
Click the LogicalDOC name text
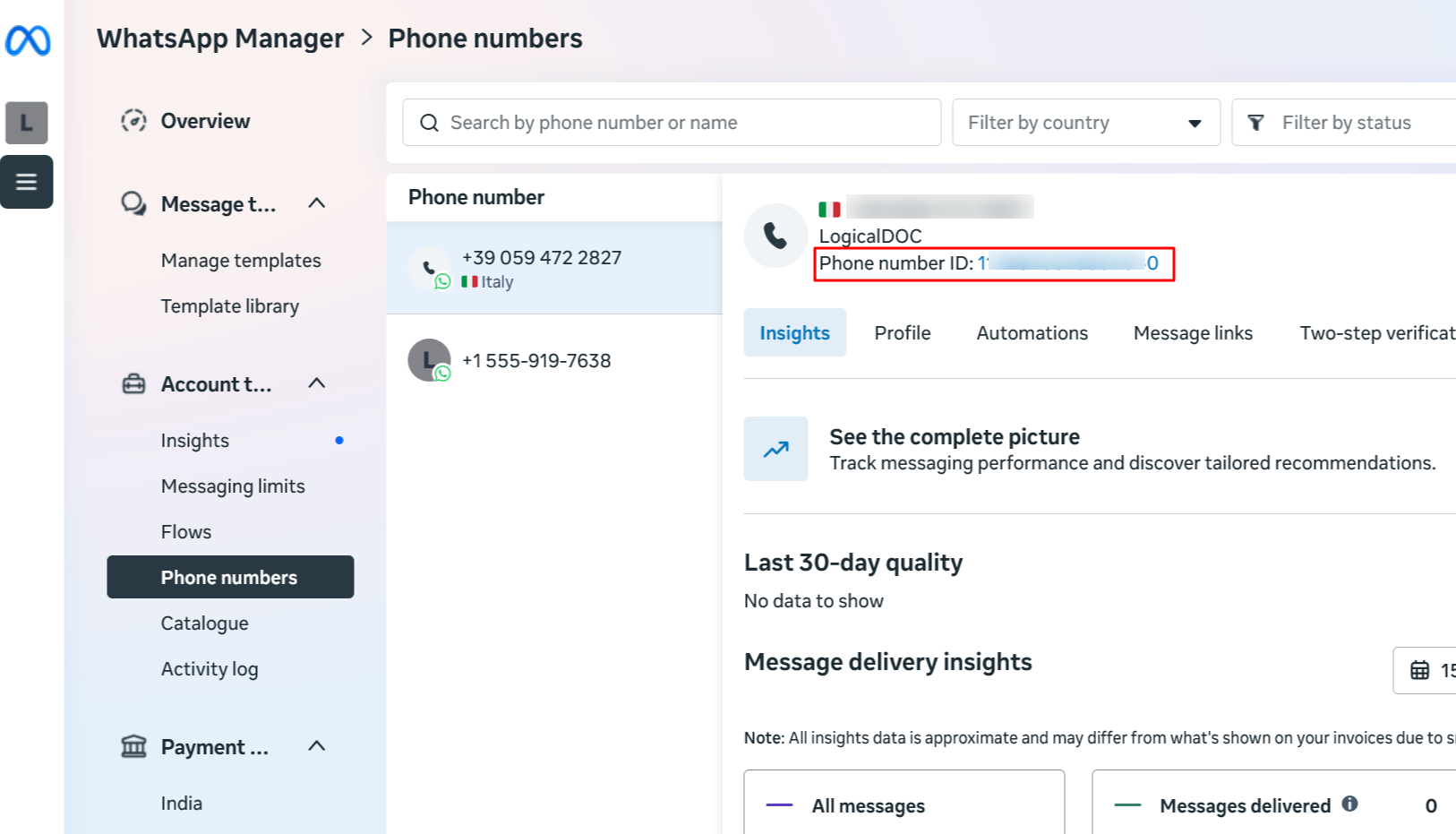pos(870,236)
